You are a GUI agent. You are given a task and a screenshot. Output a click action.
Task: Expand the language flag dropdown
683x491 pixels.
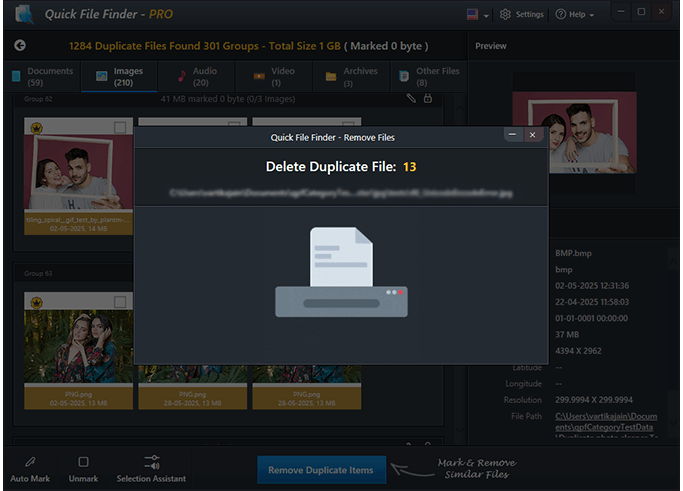tap(477, 15)
